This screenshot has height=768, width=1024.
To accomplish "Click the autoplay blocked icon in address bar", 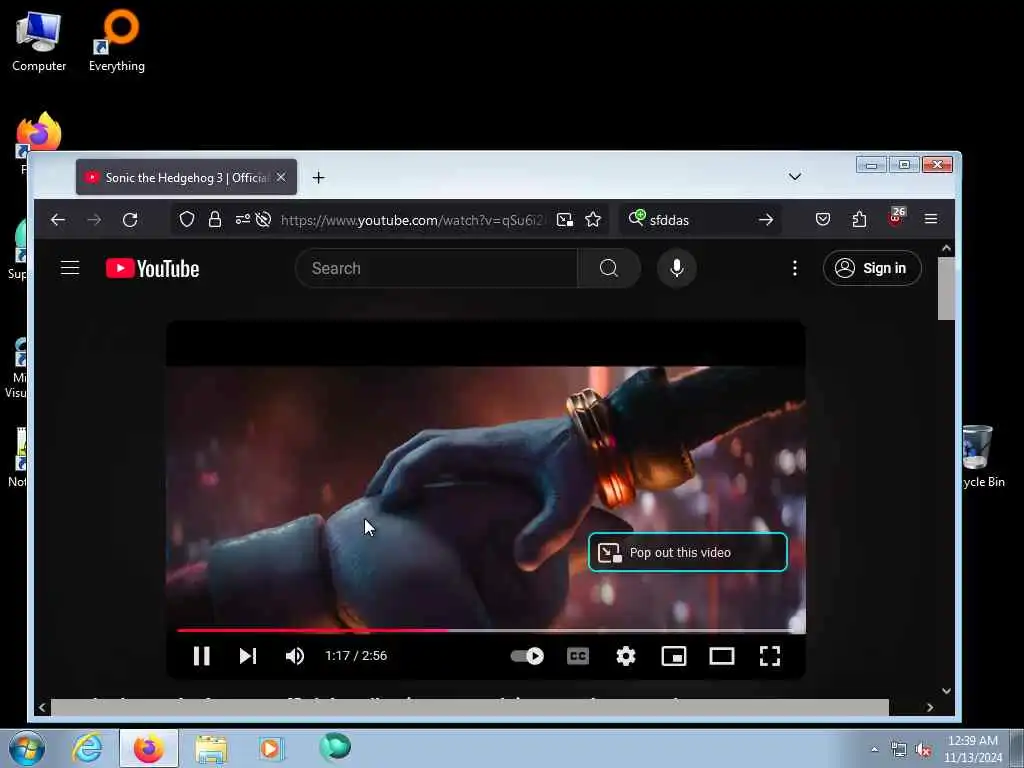I will [263, 219].
